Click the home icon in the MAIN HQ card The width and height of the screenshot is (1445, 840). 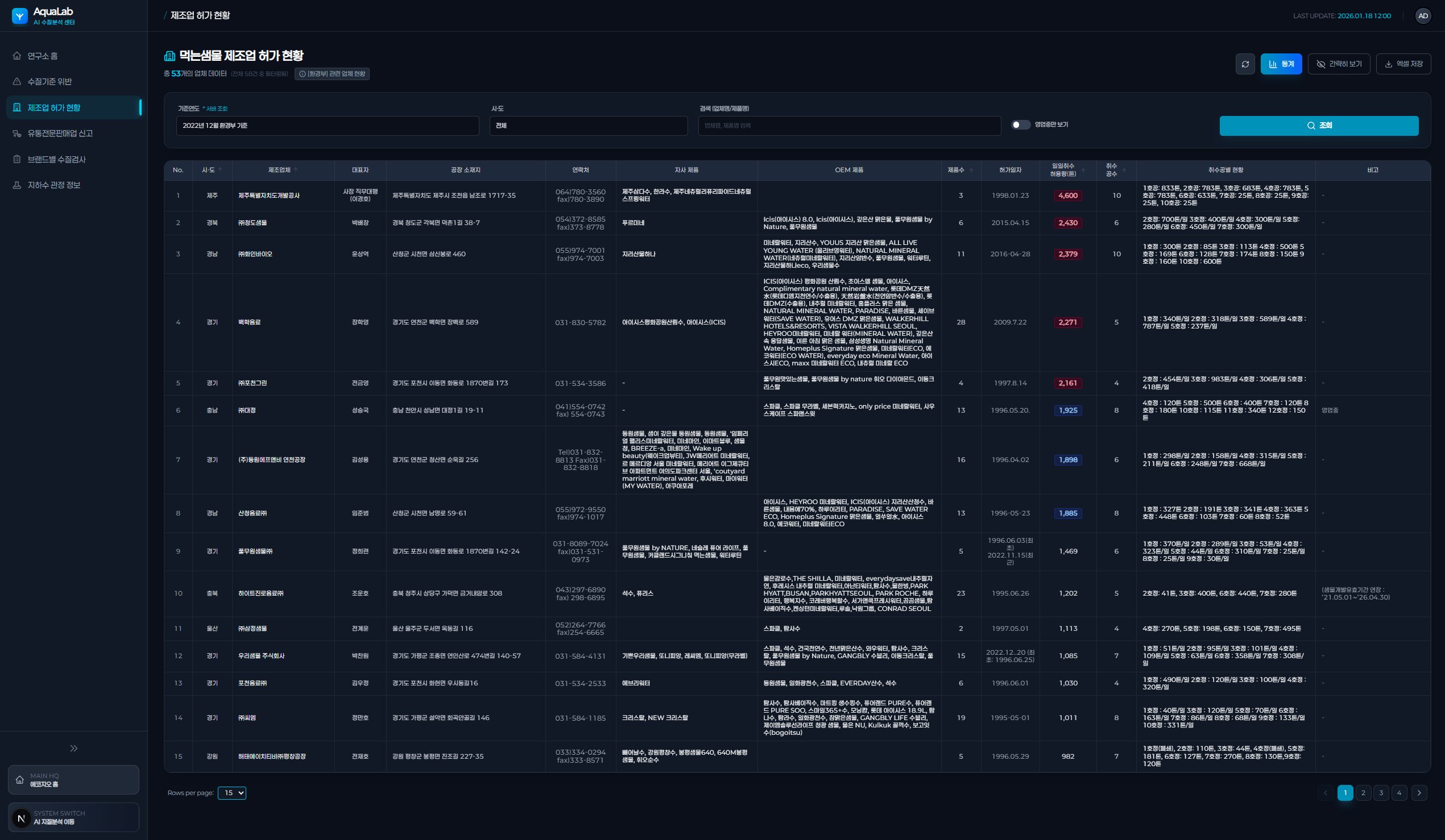point(19,780)
